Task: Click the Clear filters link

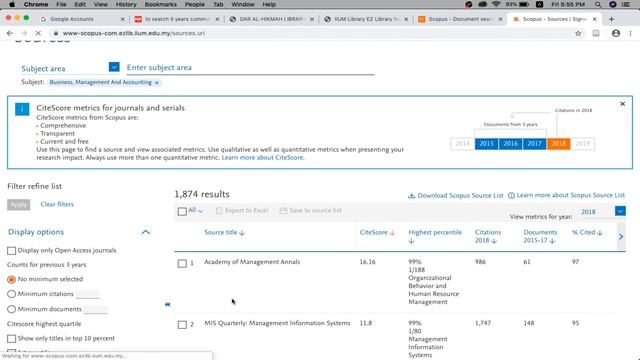Action: coord(57,204)
